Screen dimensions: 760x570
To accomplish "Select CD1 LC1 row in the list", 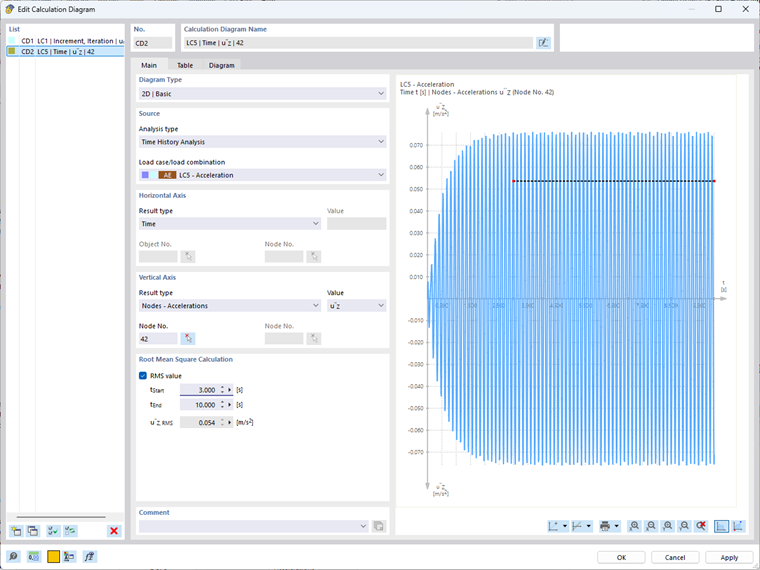I will pos(65,41).
